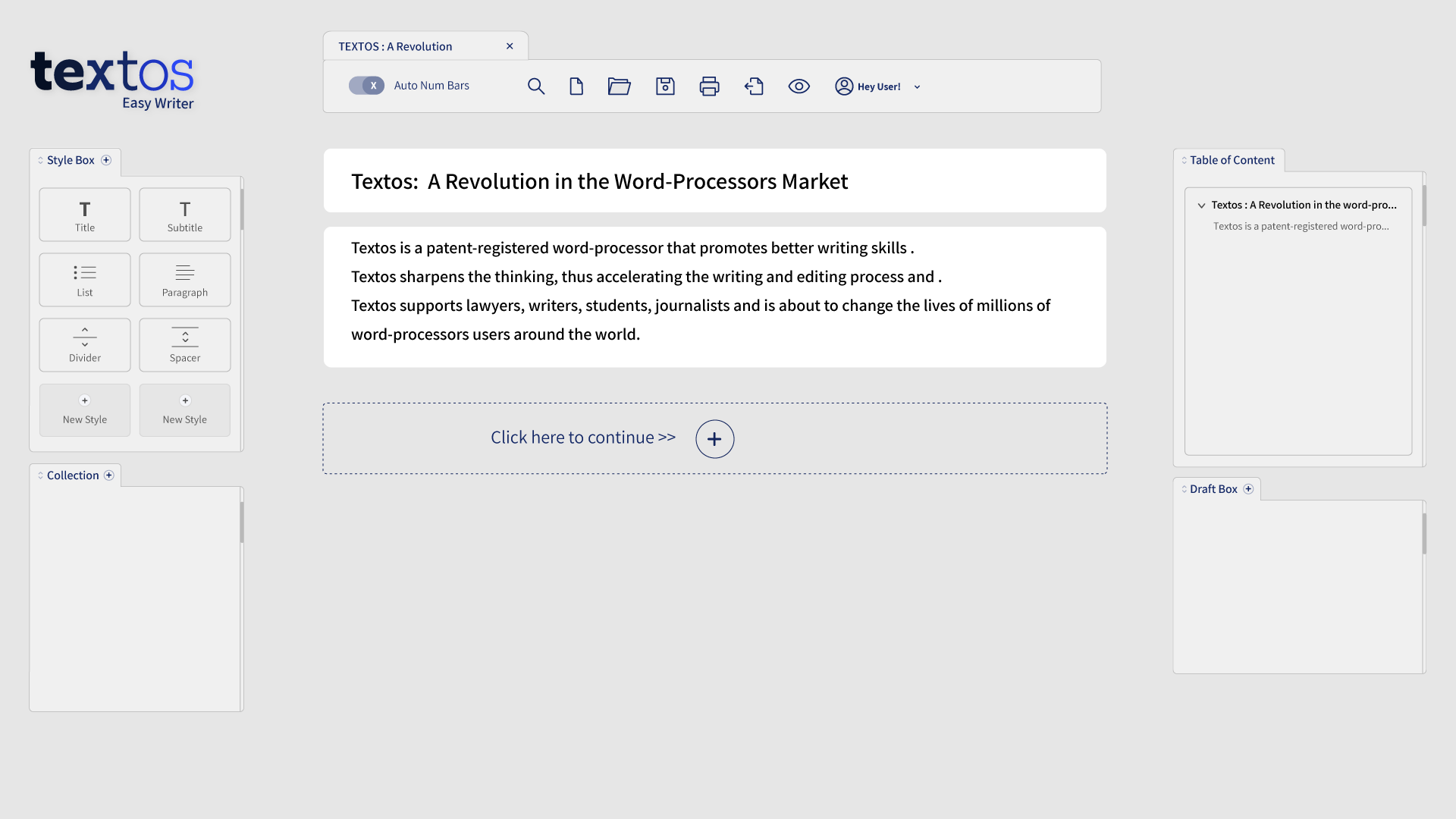
Task: Click the Draft Box tab label
Action: [1213, 489]
